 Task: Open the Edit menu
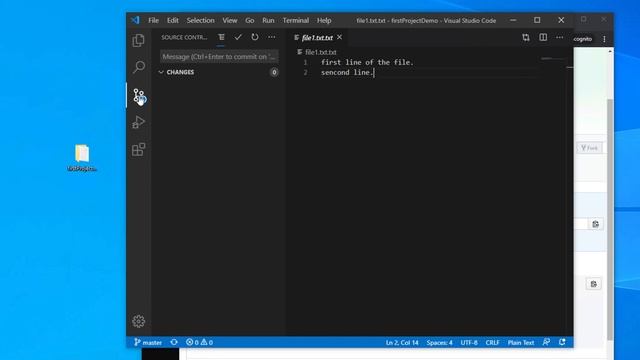tap(173, 20)
